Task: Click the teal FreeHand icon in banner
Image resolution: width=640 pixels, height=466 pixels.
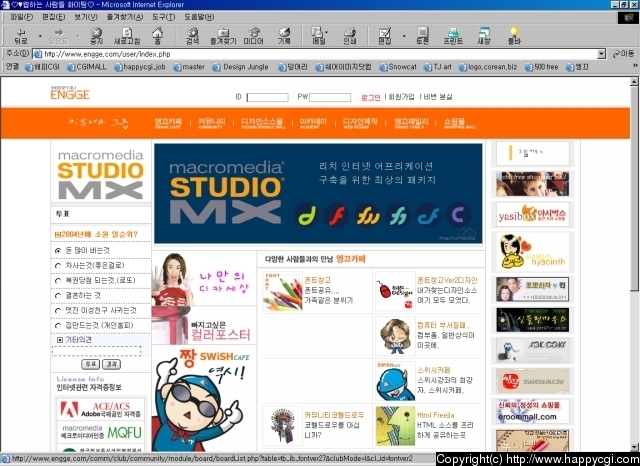Action: (x=398, y=215)
